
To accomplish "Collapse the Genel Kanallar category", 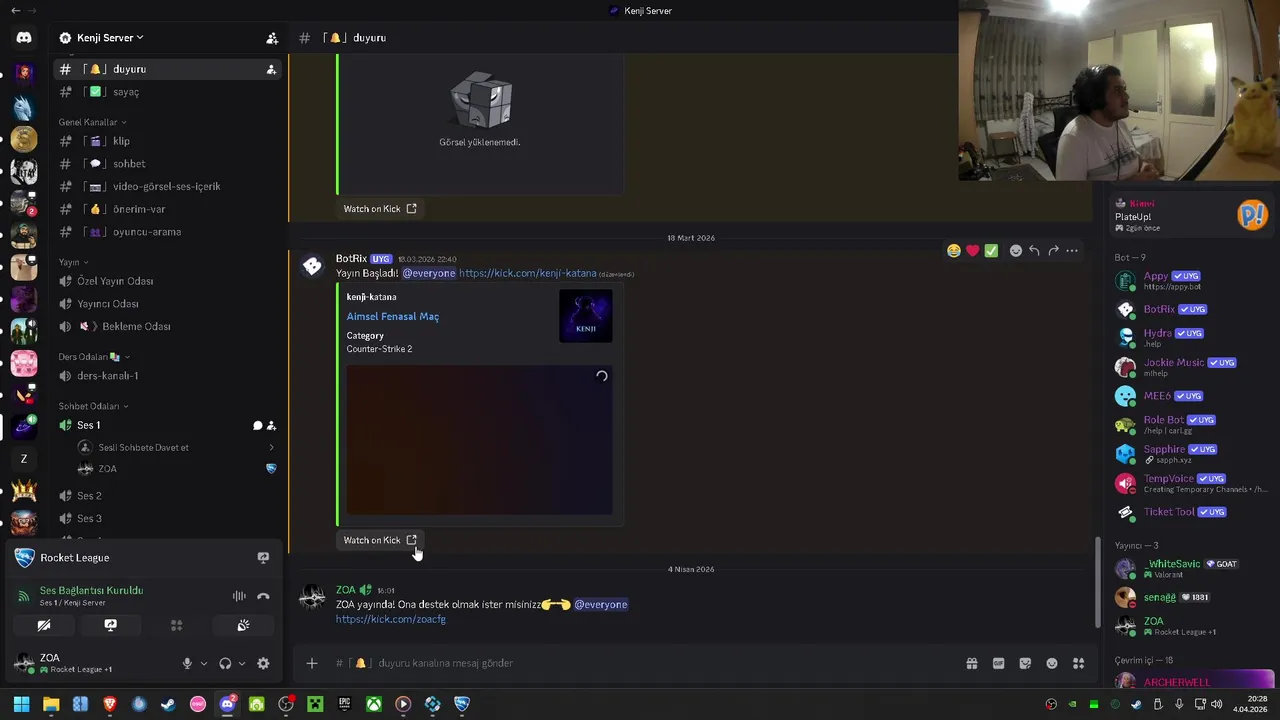I will coord(92,122).
